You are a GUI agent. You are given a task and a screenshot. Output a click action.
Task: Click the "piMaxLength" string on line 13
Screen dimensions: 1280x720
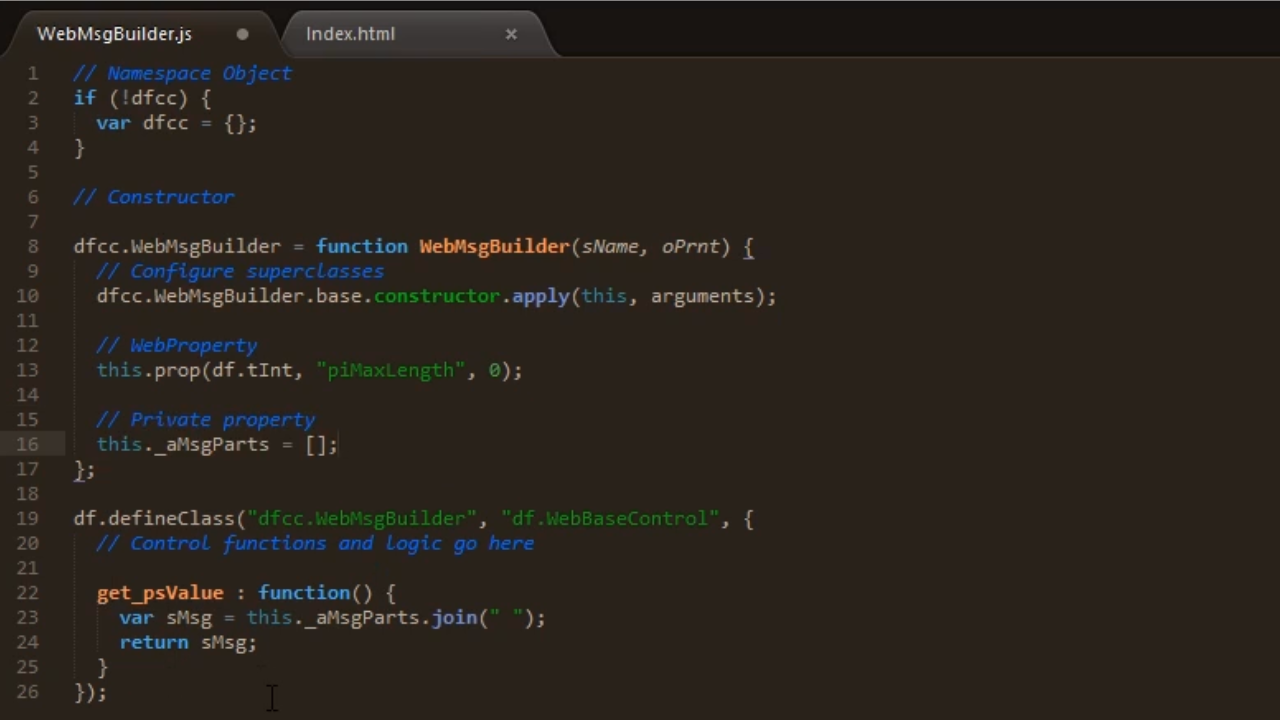391,371
